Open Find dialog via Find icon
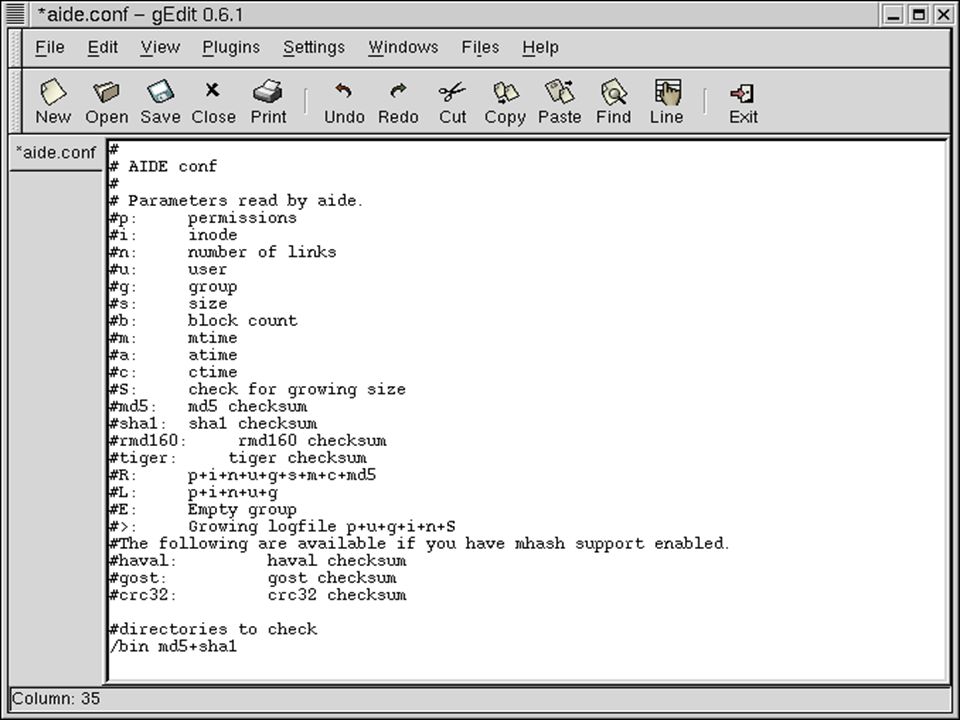Viewport: 960px width, 720px height. [x=613, y=102]
